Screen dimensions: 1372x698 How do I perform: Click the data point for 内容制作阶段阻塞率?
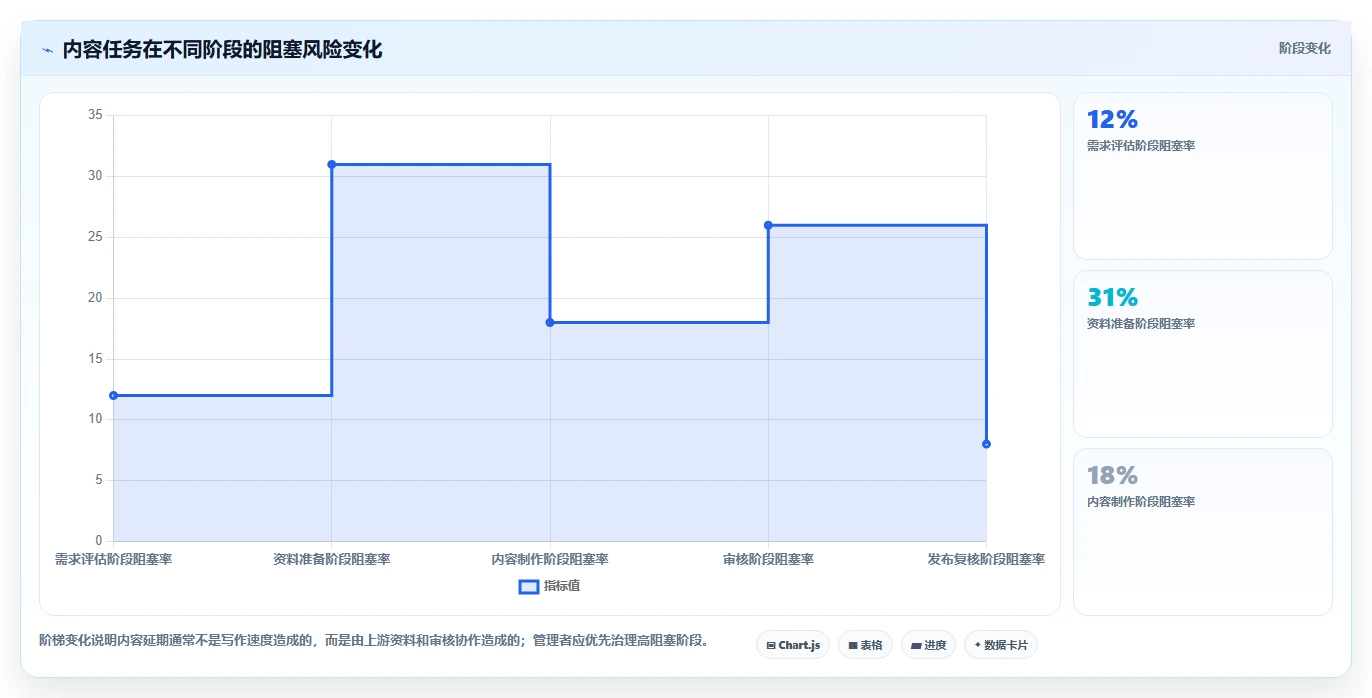tap(550, 322)
